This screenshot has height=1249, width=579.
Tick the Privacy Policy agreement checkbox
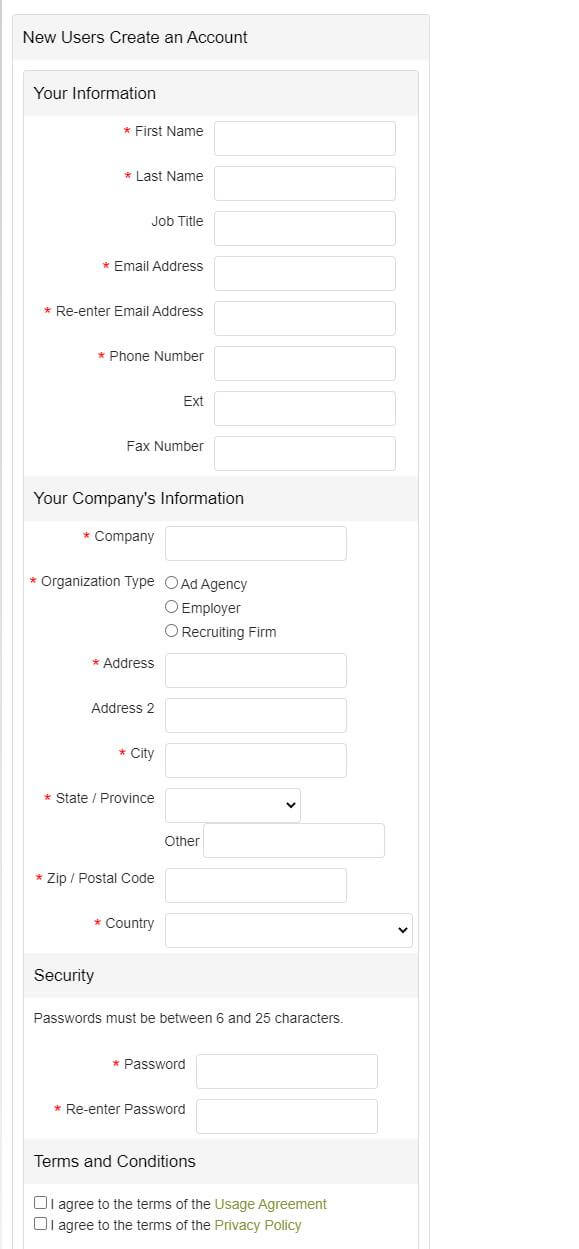[x=40, y=1224]
